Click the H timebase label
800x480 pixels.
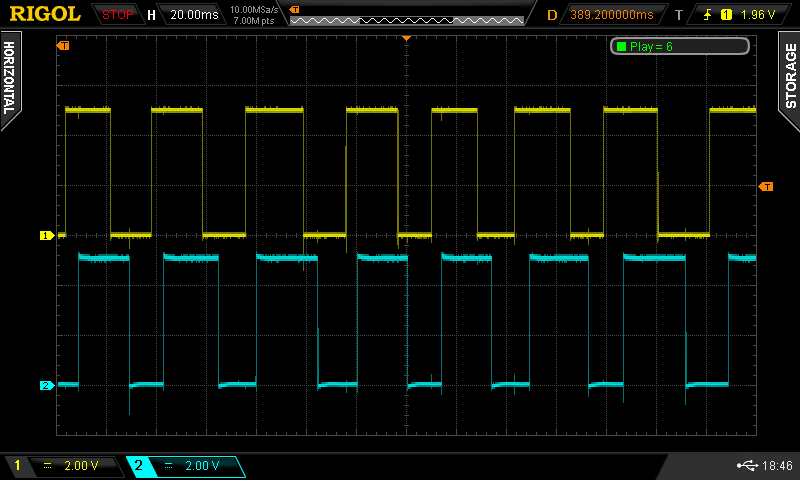point(151,15)
